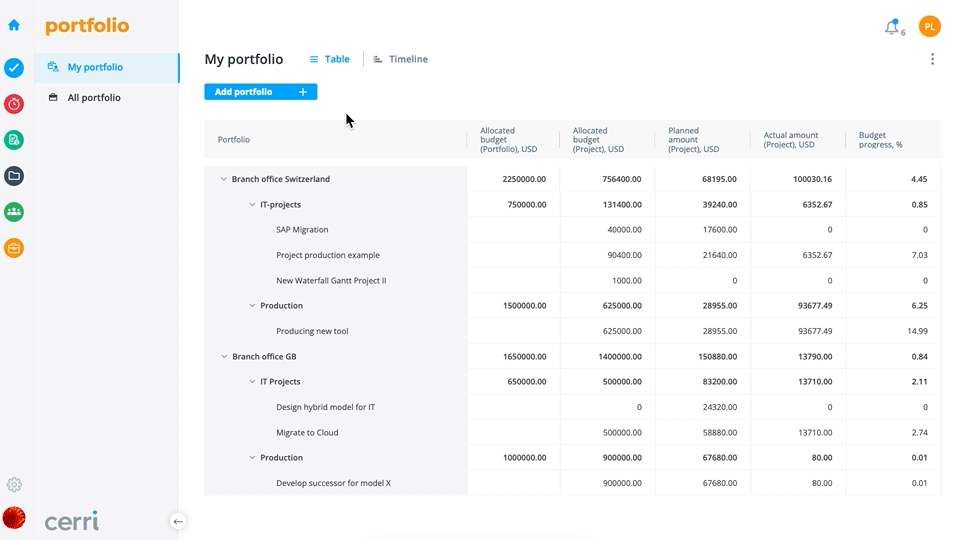Open All portfolio in side menu
The height and width of the screenshot is (540, 960).
click(94, 98)
